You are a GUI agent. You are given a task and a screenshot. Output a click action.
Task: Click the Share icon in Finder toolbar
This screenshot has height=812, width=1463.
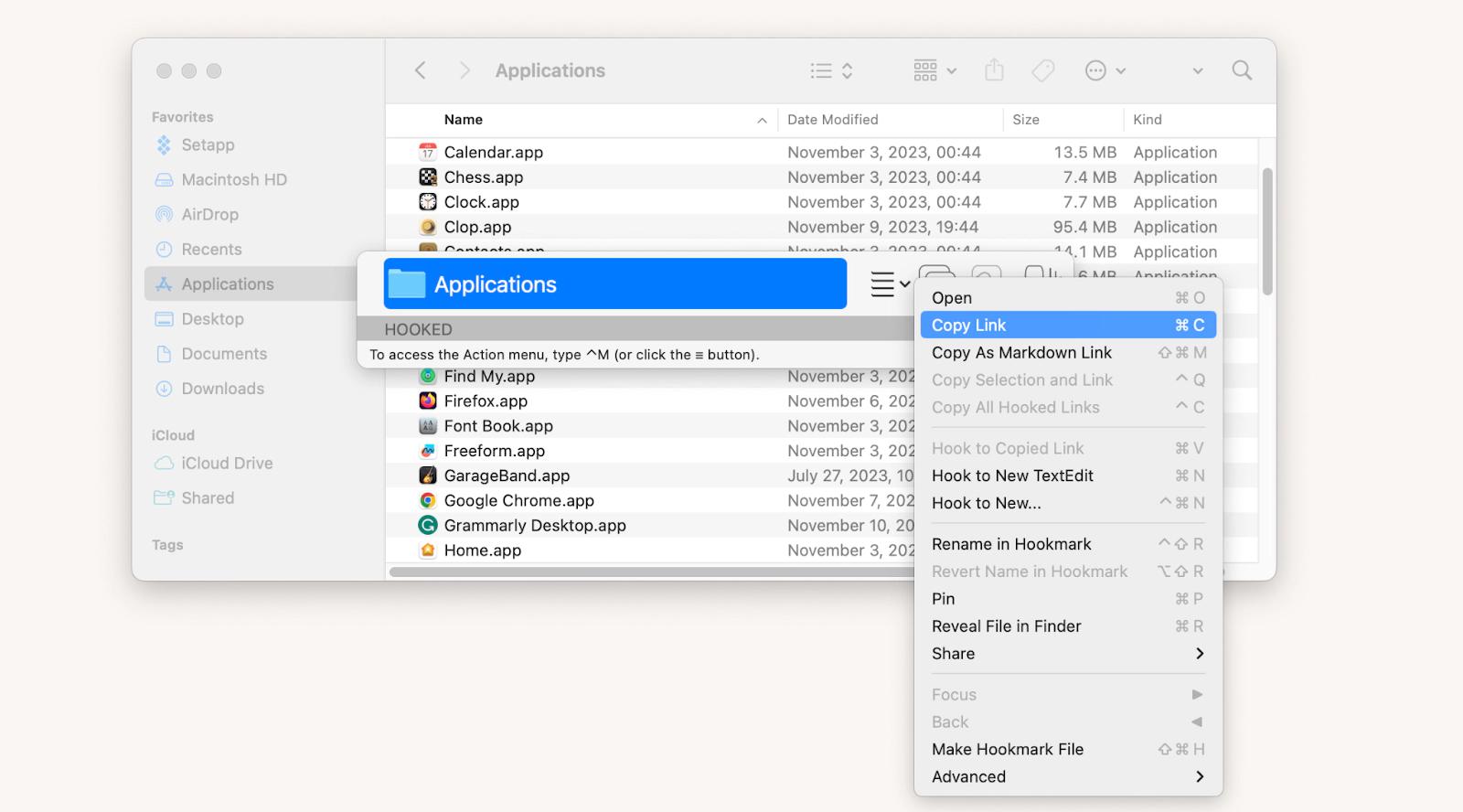(995, 69)
